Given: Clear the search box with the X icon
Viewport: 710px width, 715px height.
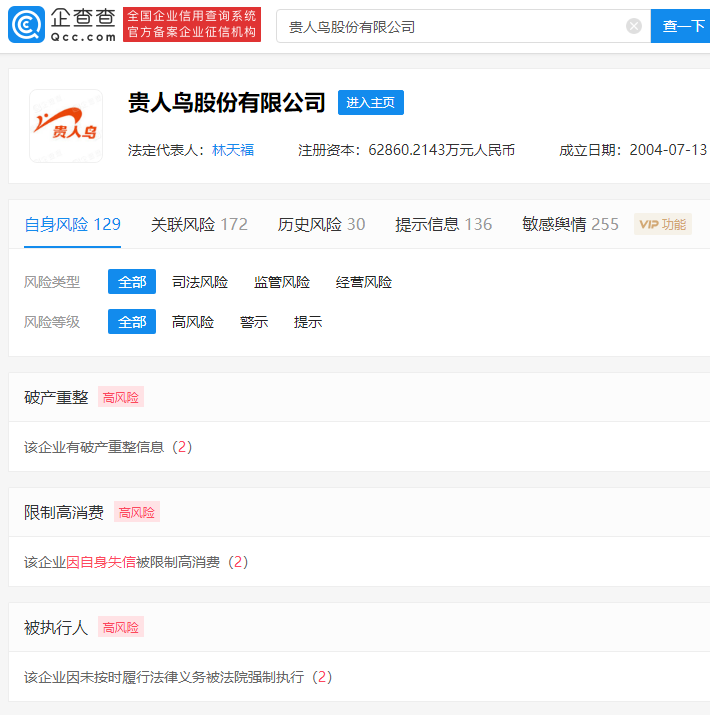Looking at the screenshot, I should pos(634,26).
